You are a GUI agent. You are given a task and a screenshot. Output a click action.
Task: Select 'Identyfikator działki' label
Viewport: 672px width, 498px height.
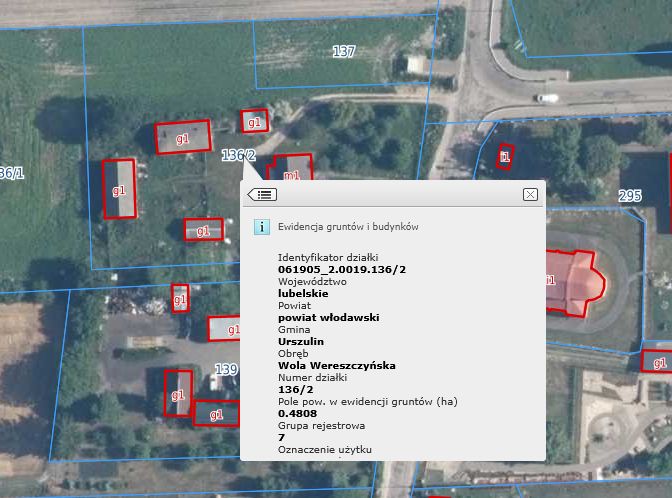click(x=328, y=258)
